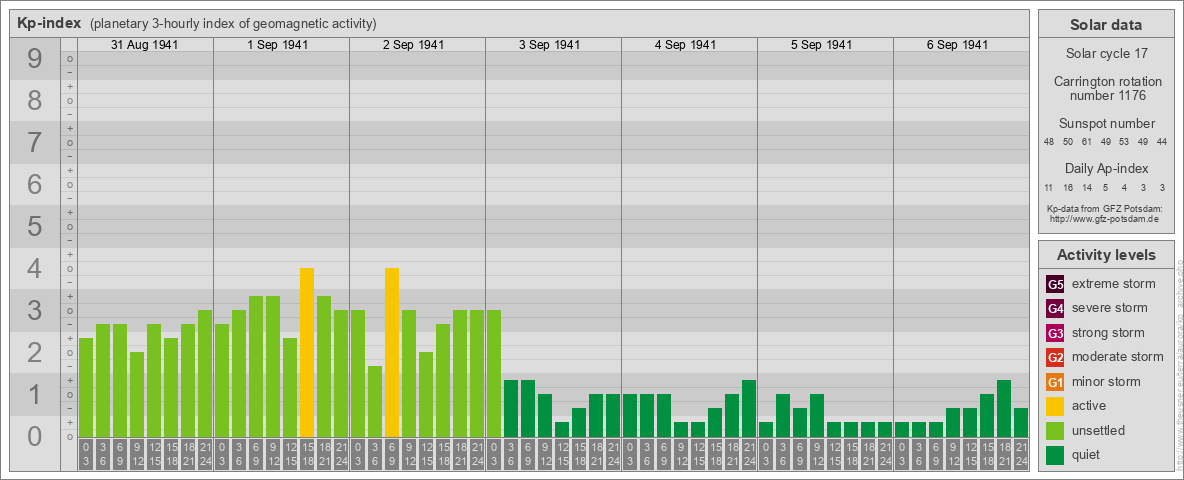Click the sunspot number value 61
1184x480 pixels.
coord(1087,142)
